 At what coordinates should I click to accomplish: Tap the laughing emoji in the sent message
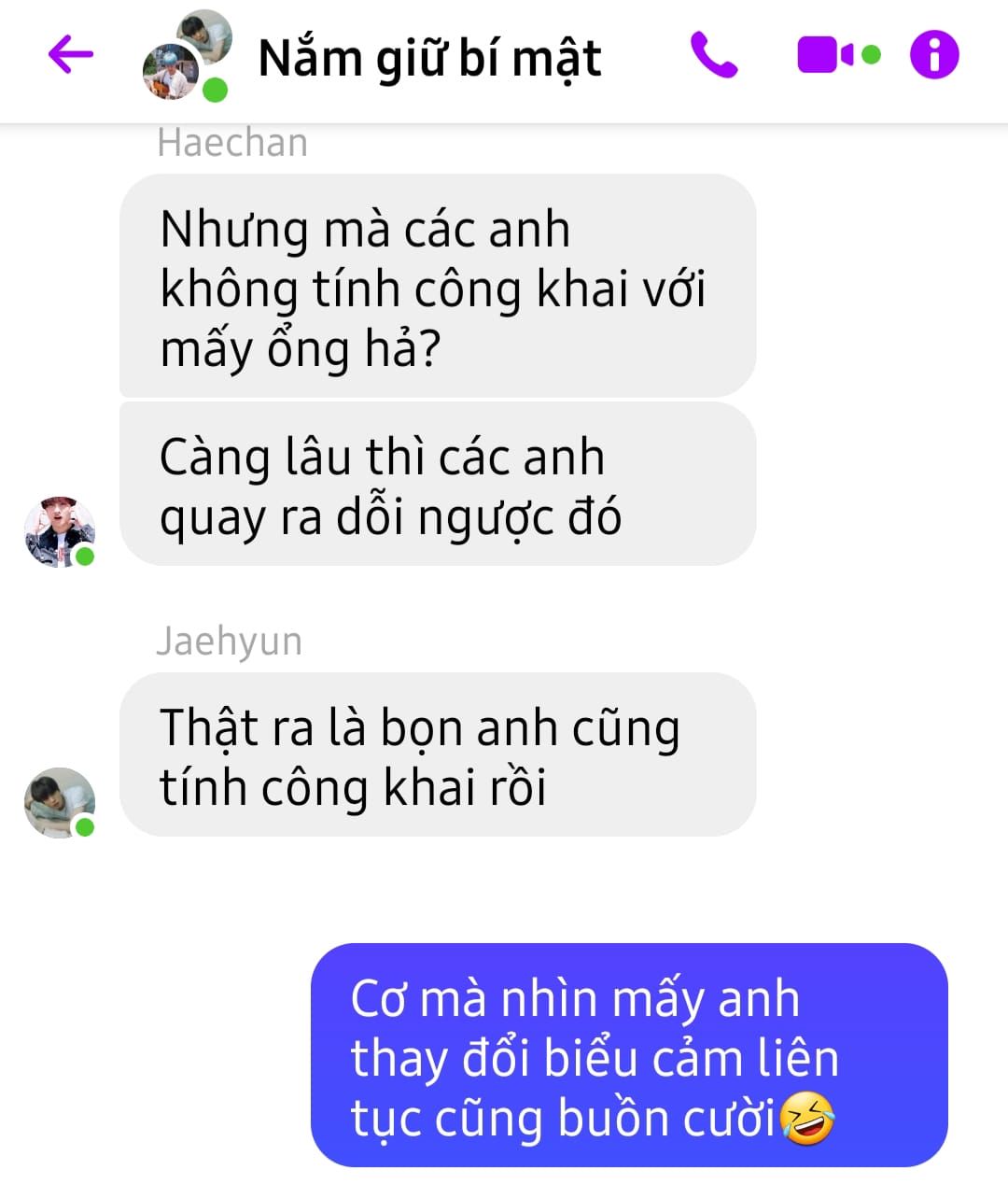807,1119
